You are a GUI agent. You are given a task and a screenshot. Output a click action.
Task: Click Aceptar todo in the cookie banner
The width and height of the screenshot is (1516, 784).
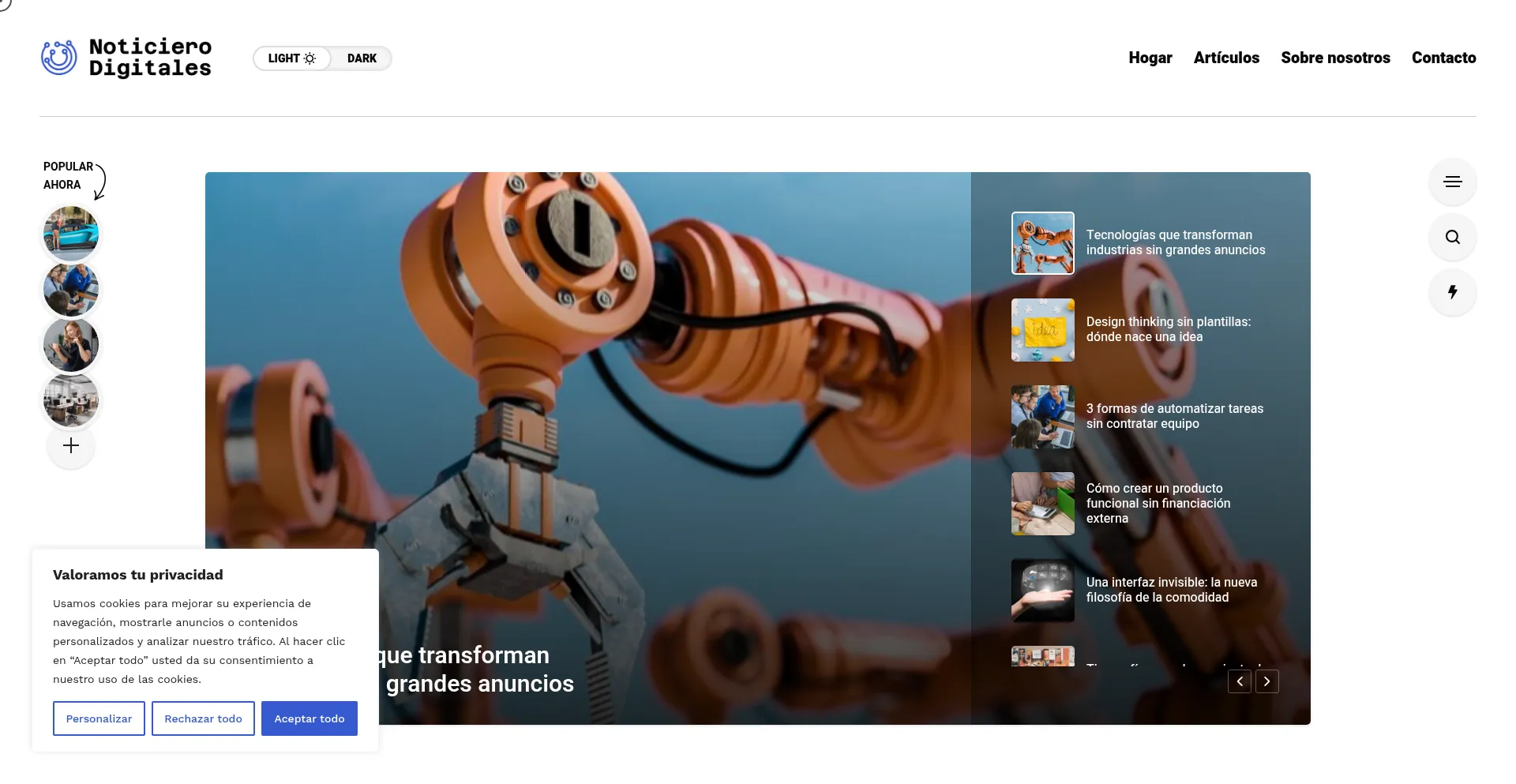pyautogui.click(x=310, y=718)
